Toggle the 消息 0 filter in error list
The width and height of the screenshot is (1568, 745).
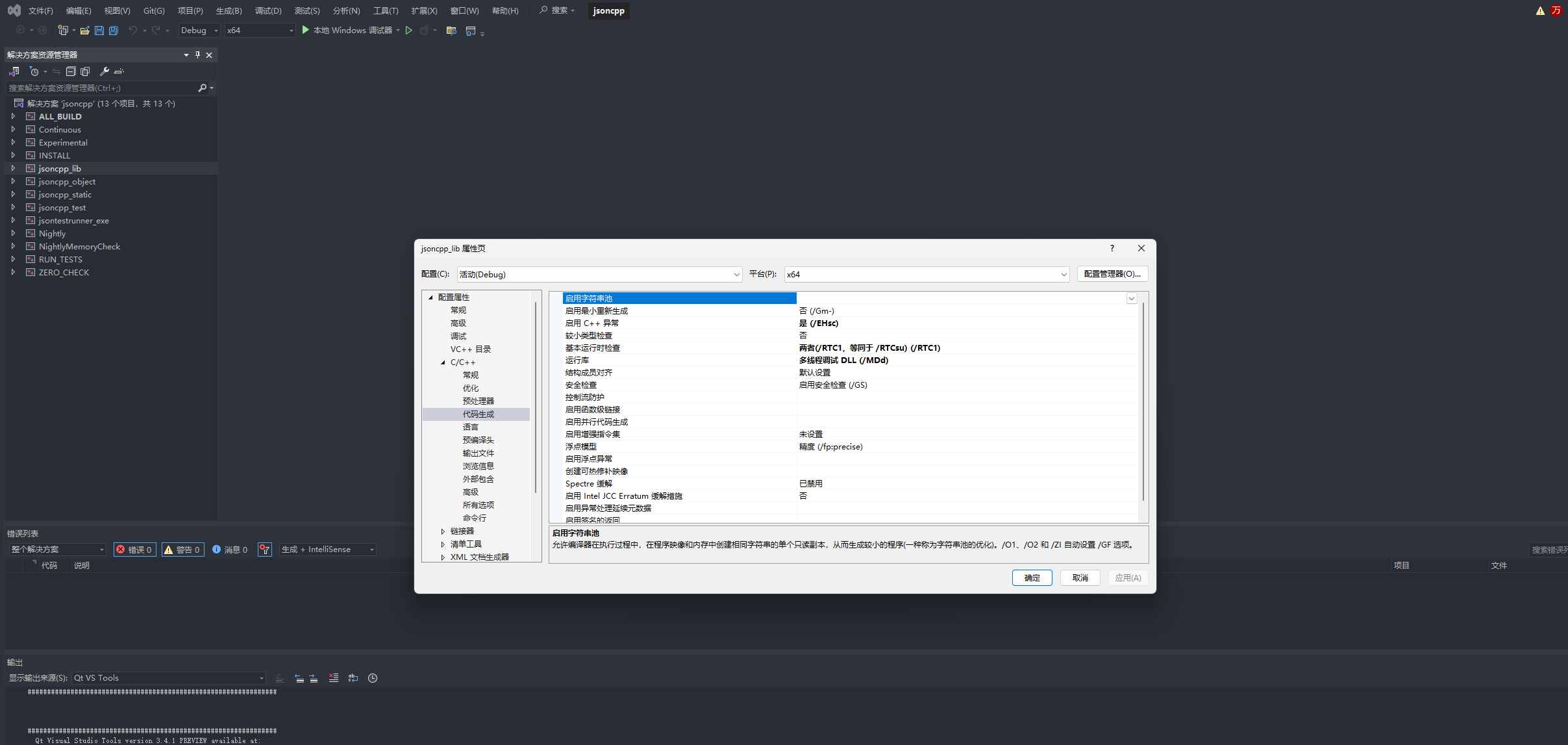tap(230, 549)
